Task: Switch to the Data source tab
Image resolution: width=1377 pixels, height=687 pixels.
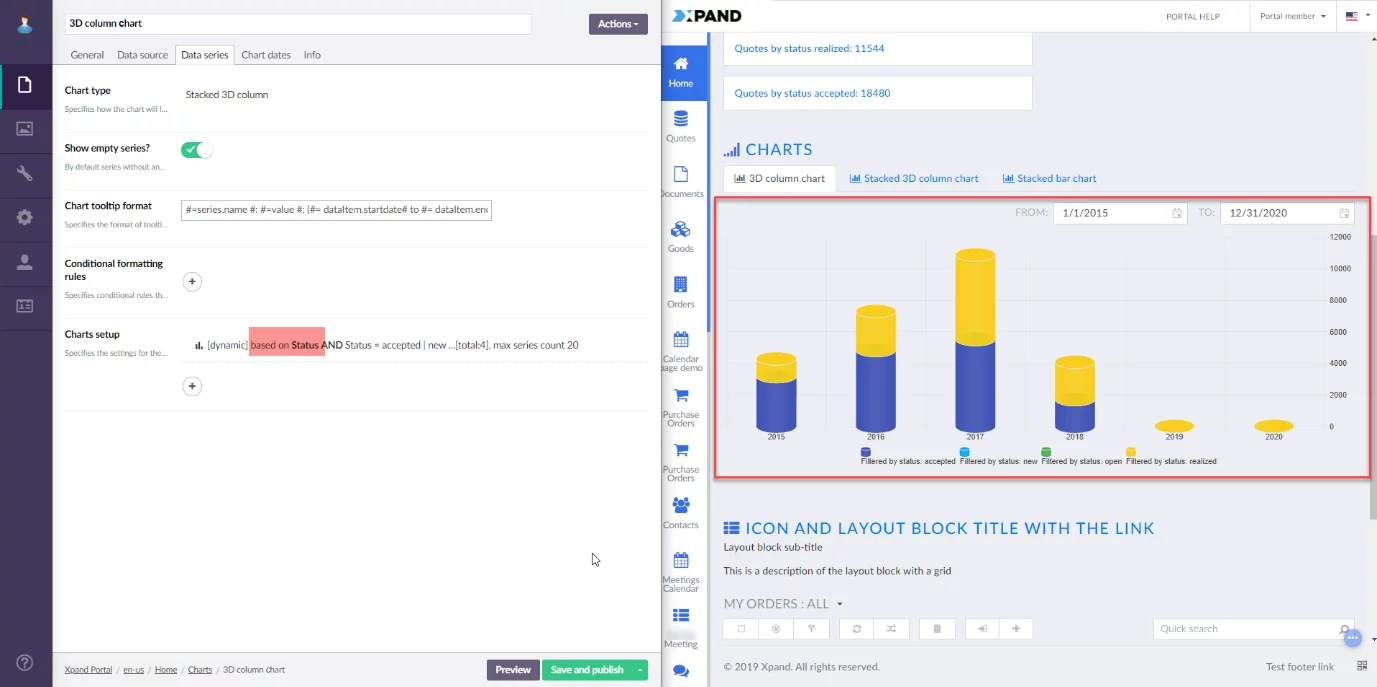Action: 142,55
